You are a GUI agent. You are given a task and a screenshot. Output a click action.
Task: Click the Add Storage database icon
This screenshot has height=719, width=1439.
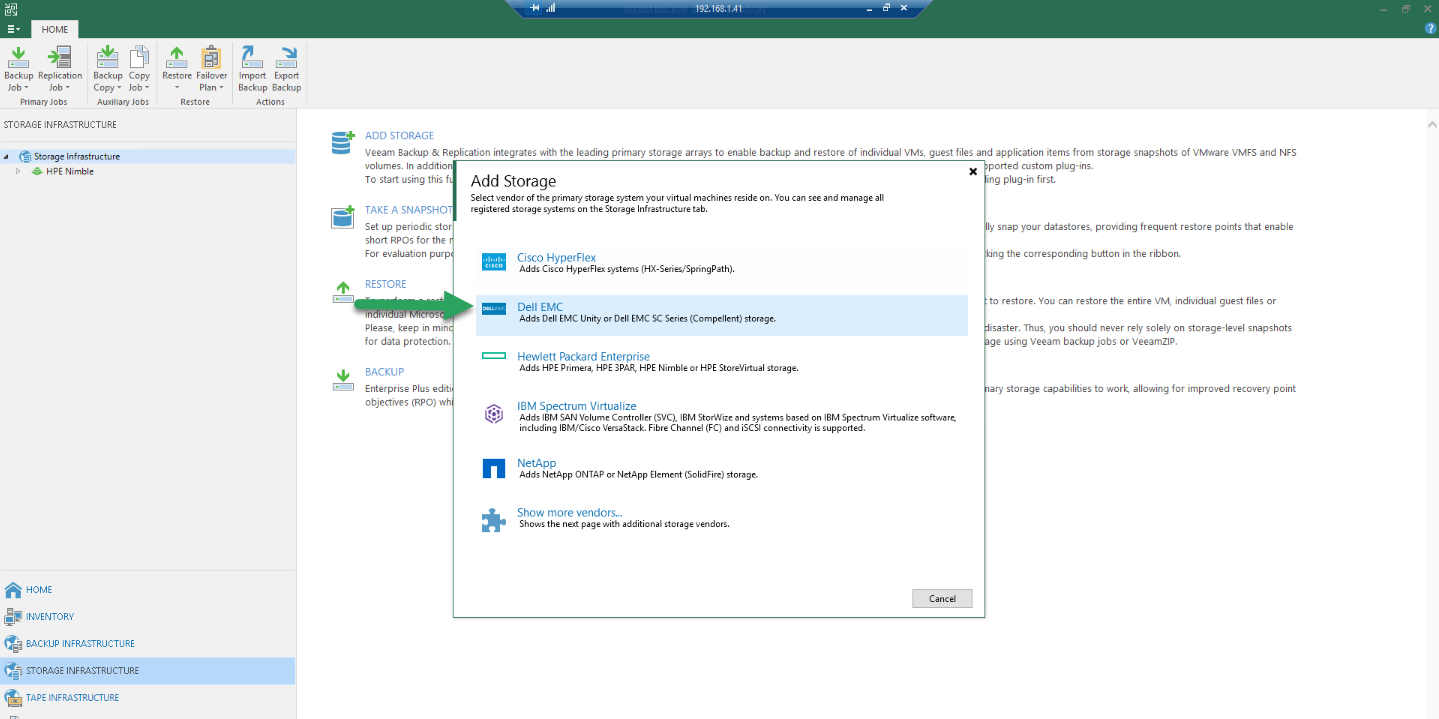click(x=343, y=142)
